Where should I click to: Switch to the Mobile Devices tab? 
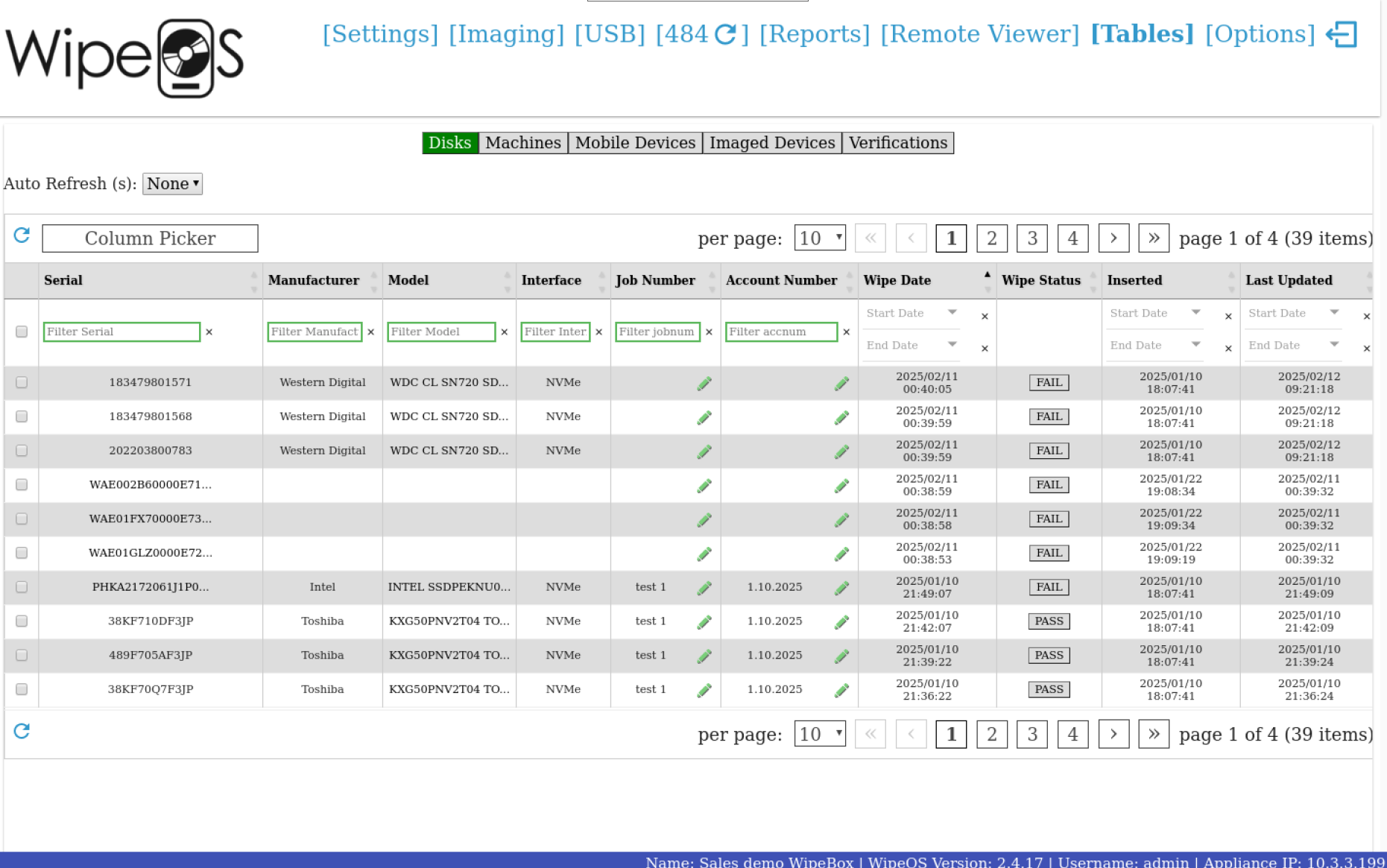pyautogui.click(x=636, y=143)
